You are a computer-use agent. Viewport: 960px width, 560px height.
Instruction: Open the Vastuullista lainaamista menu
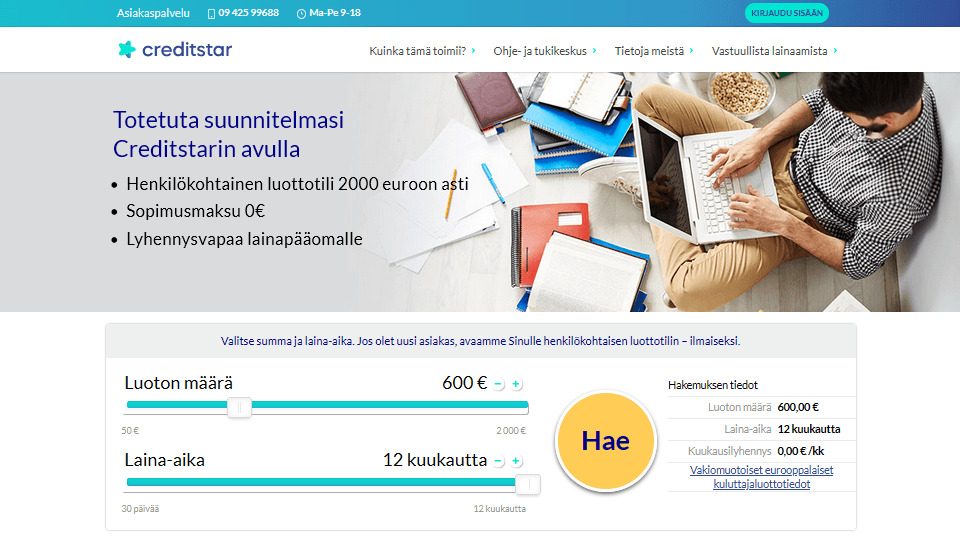click(770, 51)
